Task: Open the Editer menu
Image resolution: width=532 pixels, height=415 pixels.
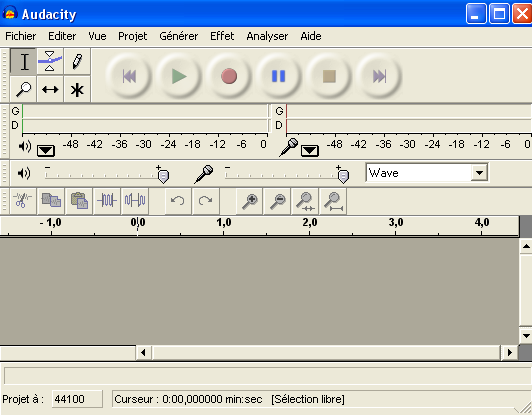Action: (x=62, y=36)
